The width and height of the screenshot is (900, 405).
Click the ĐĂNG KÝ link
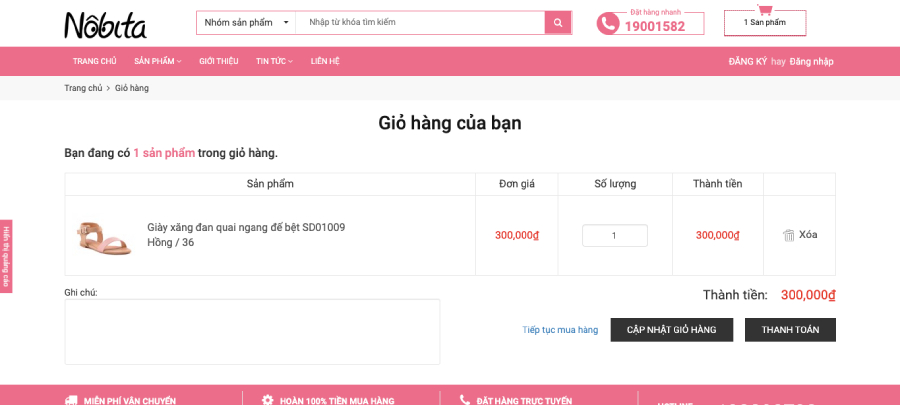(748, 61)
